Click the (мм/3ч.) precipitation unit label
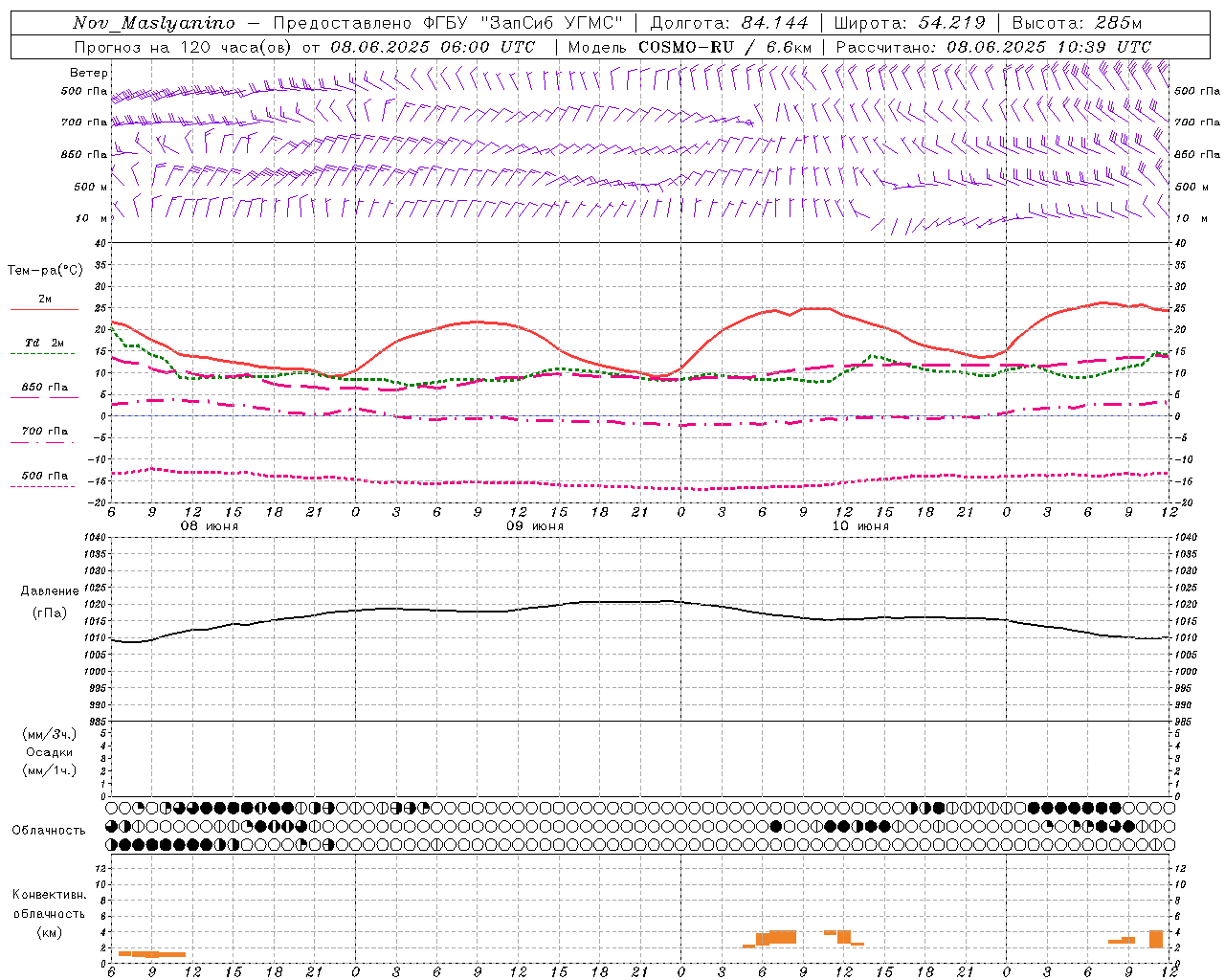This screenshot has width=1225, height=980. (50, 734)
